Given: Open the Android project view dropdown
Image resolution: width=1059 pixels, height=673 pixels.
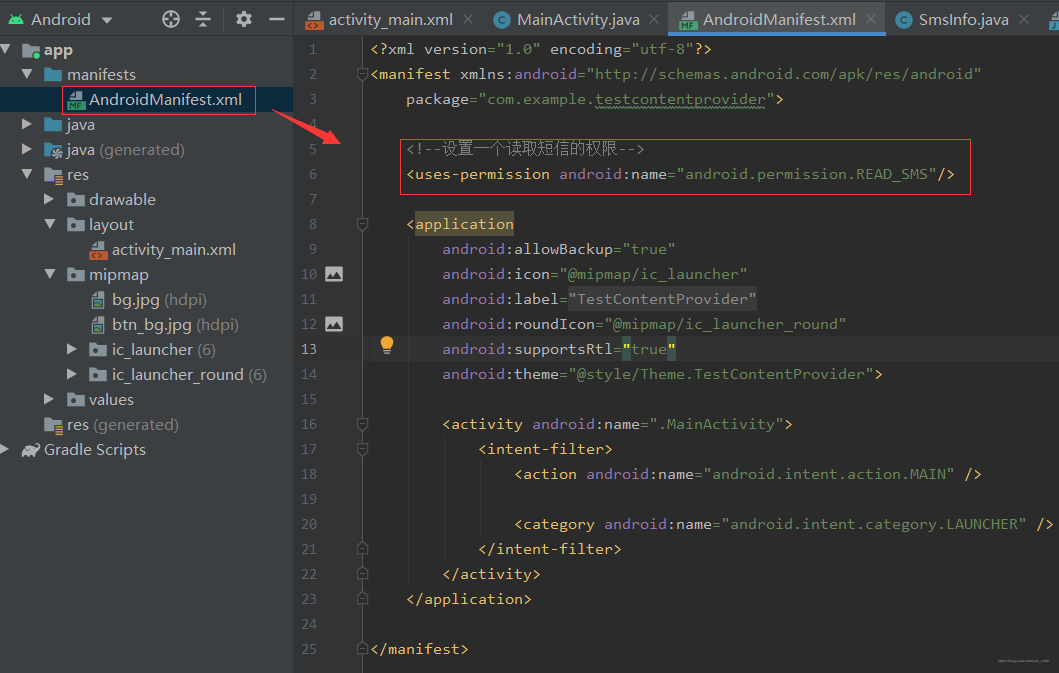Looking at the screenshot, I should pyautogui.click(x=107, y=20).
